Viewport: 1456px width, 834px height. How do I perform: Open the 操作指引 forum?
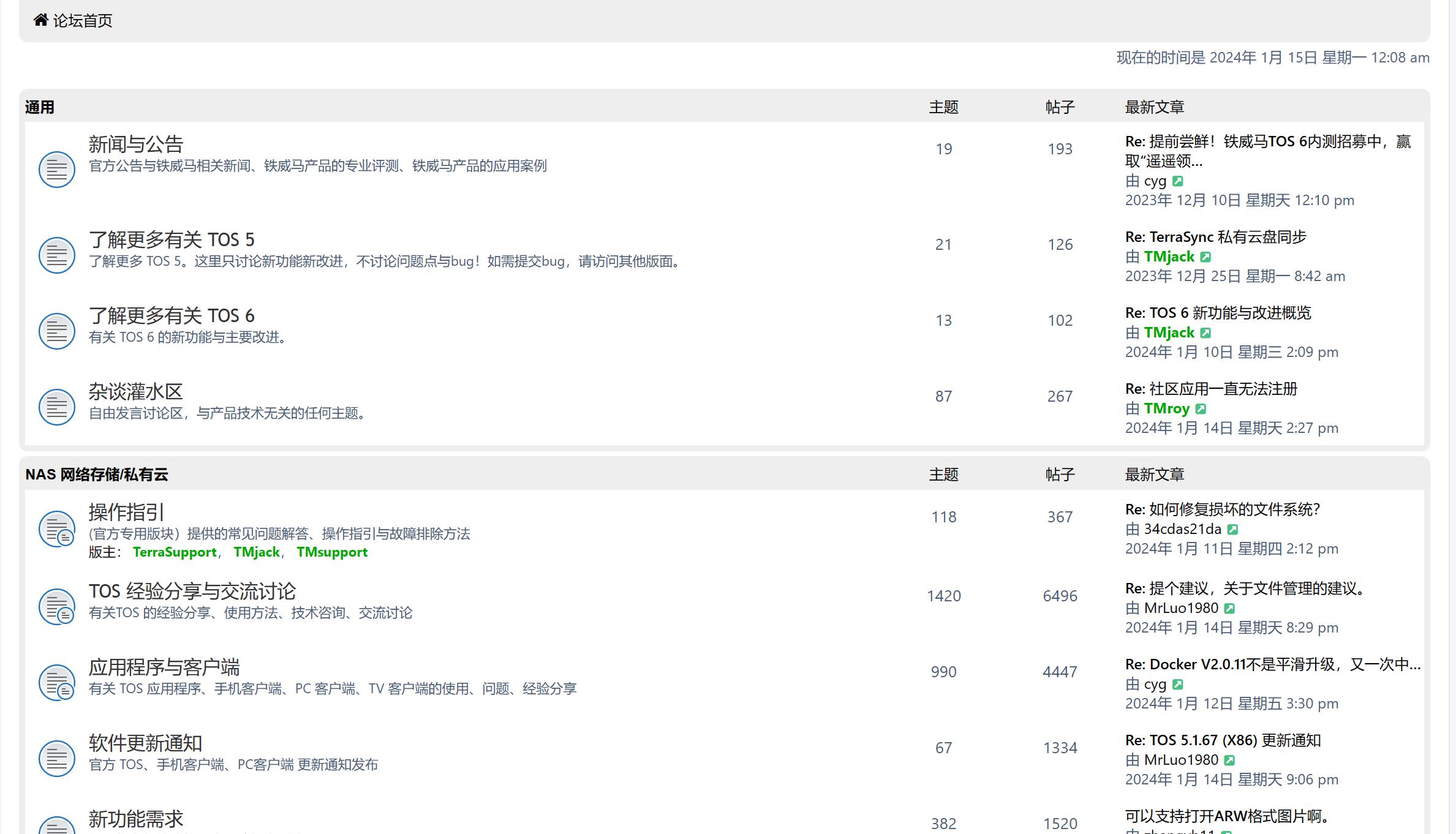coord(126,512)
